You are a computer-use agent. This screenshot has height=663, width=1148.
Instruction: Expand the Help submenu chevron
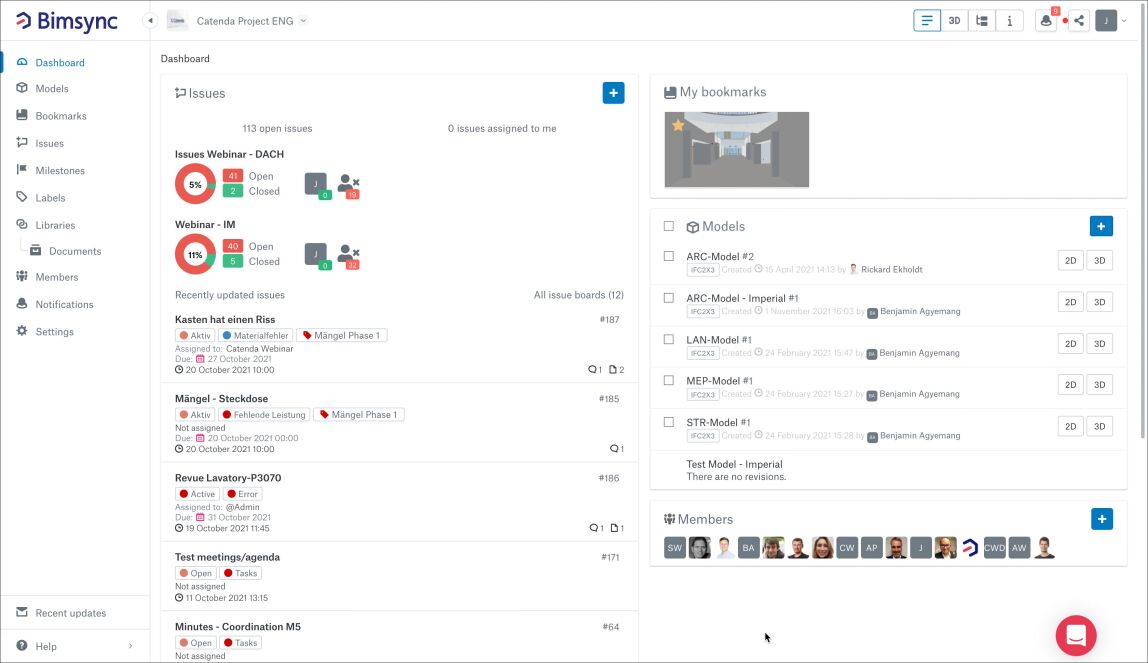pos(130,645)
